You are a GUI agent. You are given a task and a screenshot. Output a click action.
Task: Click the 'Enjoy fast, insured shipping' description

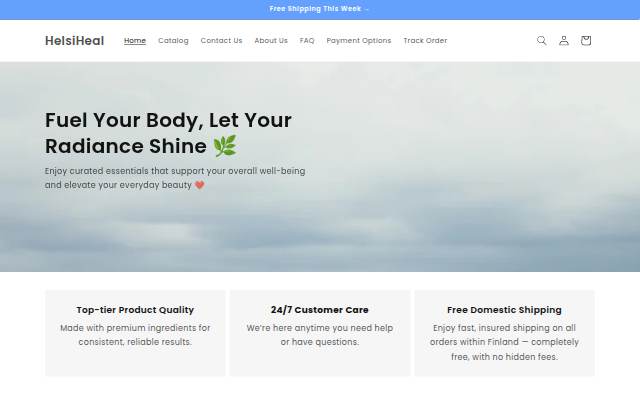(x=504, y=342)
